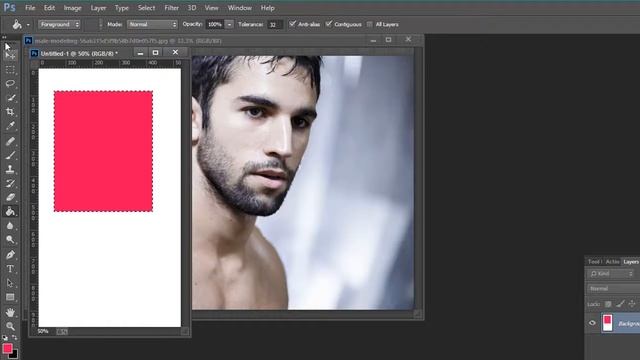Viewport: 640px width, 360px height.
Task: Swap foreground and background colors
Action: point(15,338)
